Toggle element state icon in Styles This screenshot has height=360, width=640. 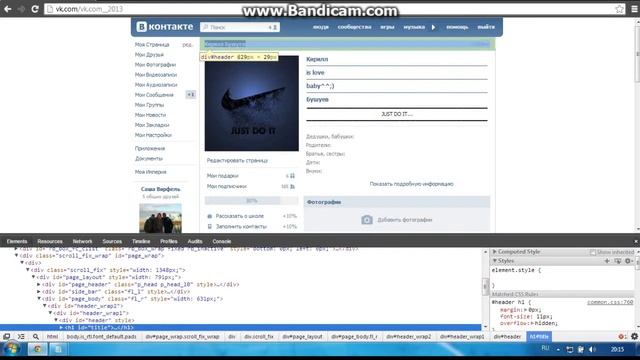pyautogui.click(x=618, y=261)
